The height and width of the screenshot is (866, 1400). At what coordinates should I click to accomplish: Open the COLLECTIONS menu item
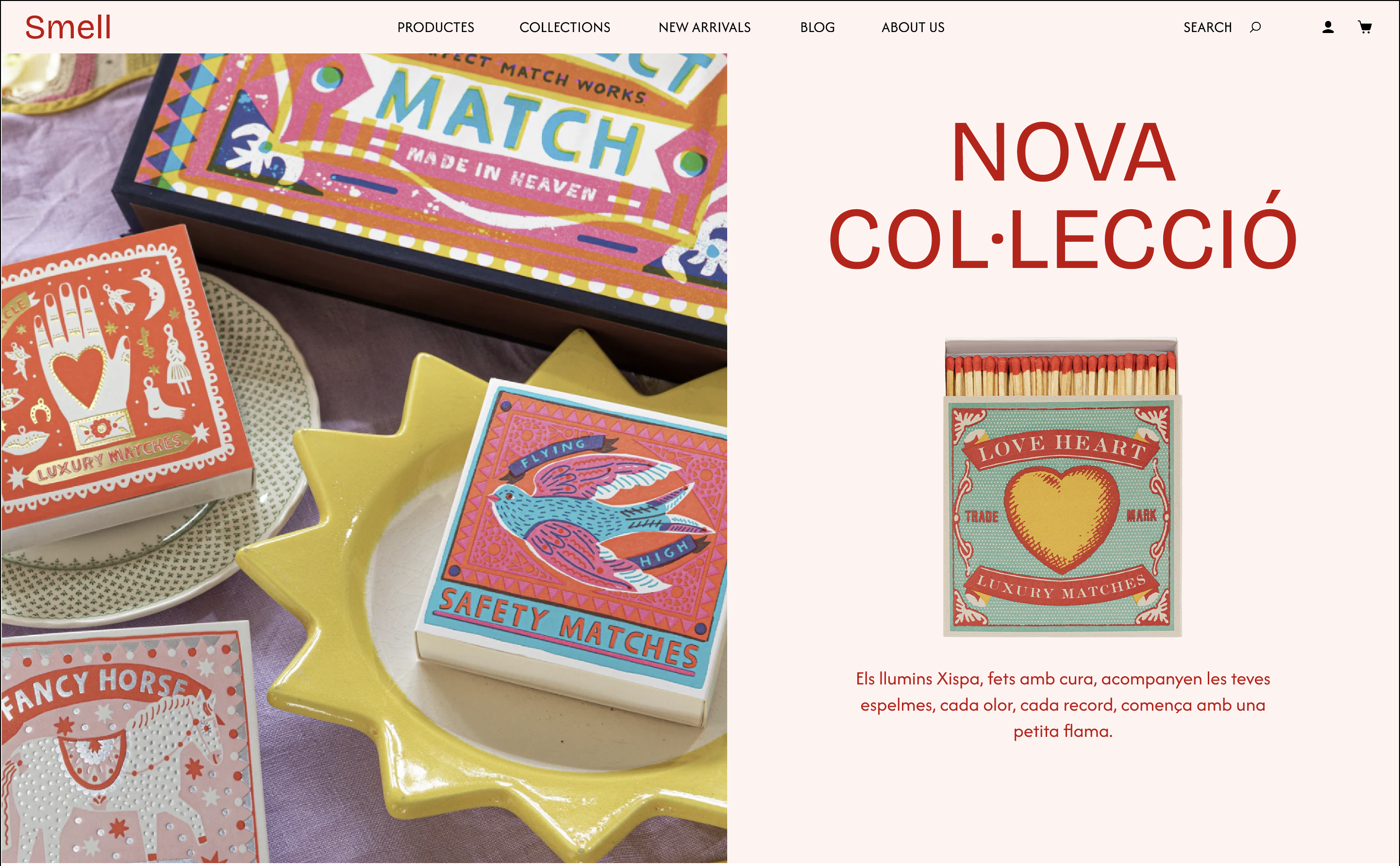[565, 28]
